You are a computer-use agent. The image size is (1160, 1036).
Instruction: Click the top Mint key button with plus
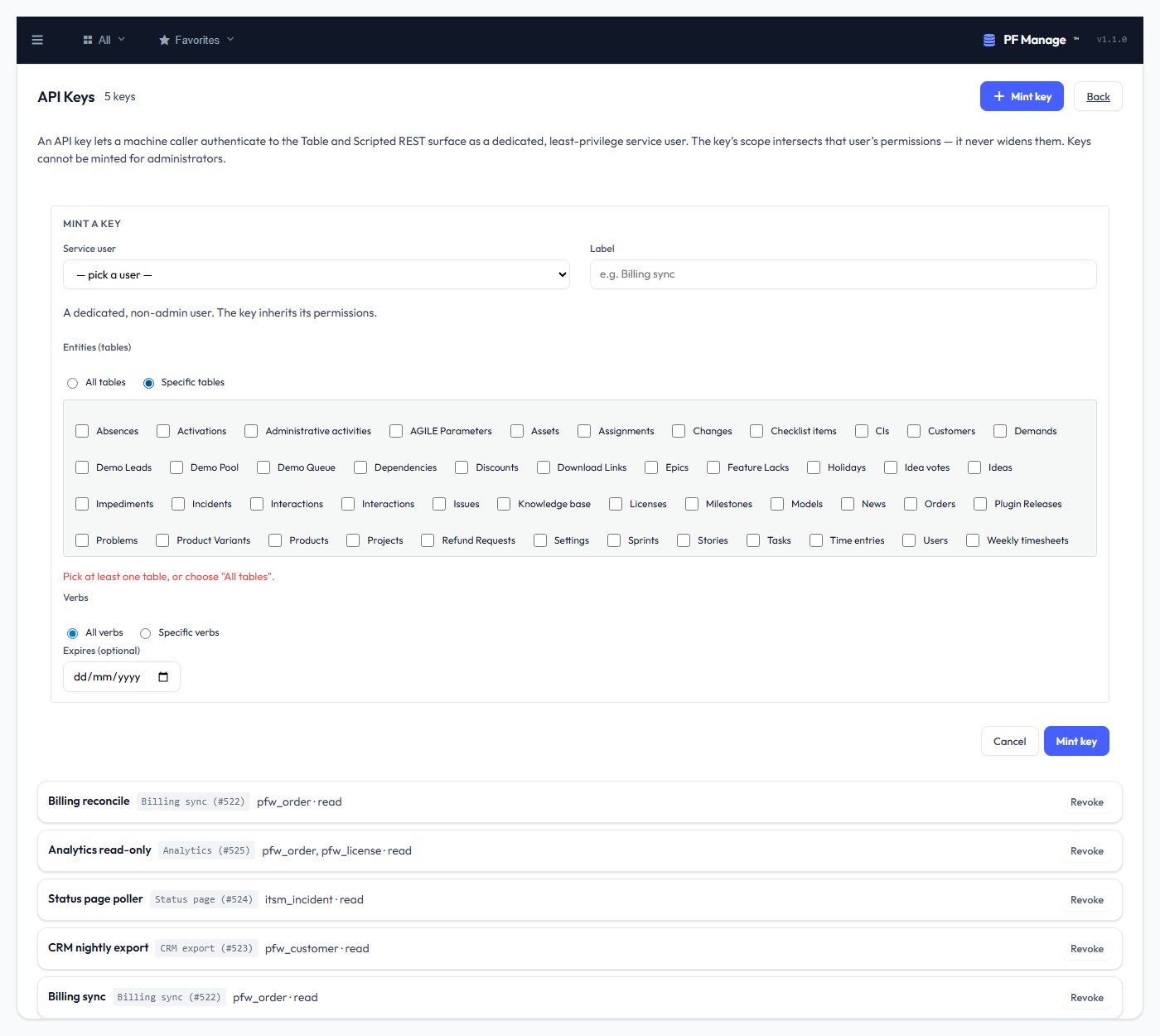(x=1022, y=96)
